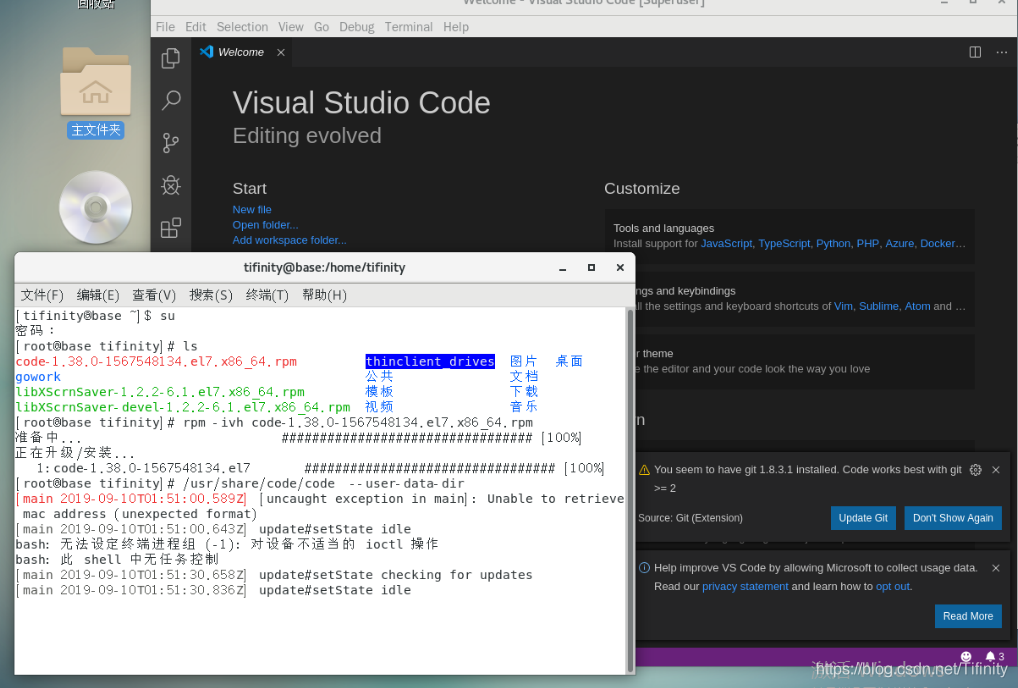Image resolution: width=1018 pixels, height=688 pixels.
Task: Click the red code-1.38.0 rpm filename
Action: (x=156, y=362)
